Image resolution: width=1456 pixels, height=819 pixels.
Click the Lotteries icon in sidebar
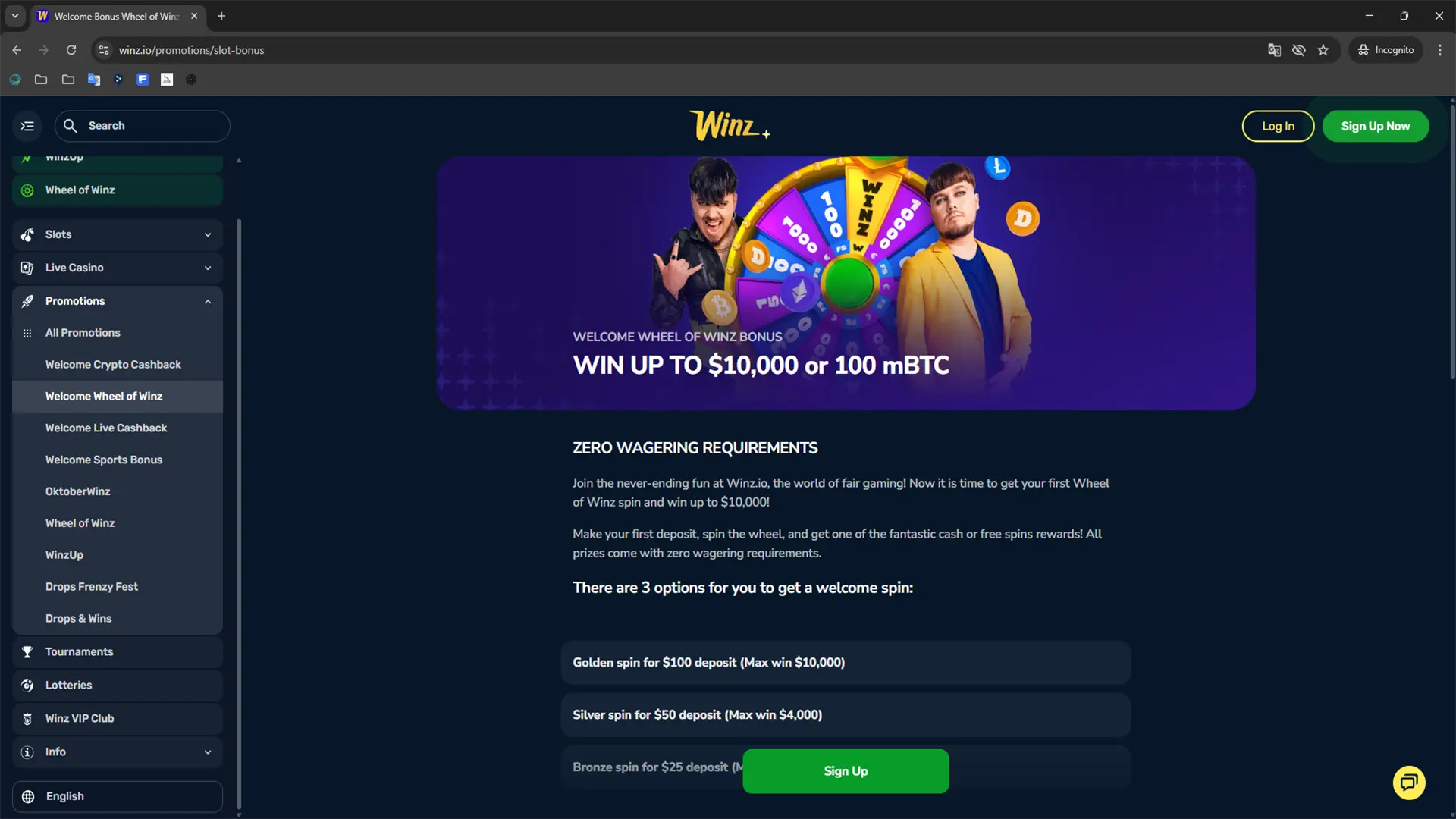coord(27,686)
